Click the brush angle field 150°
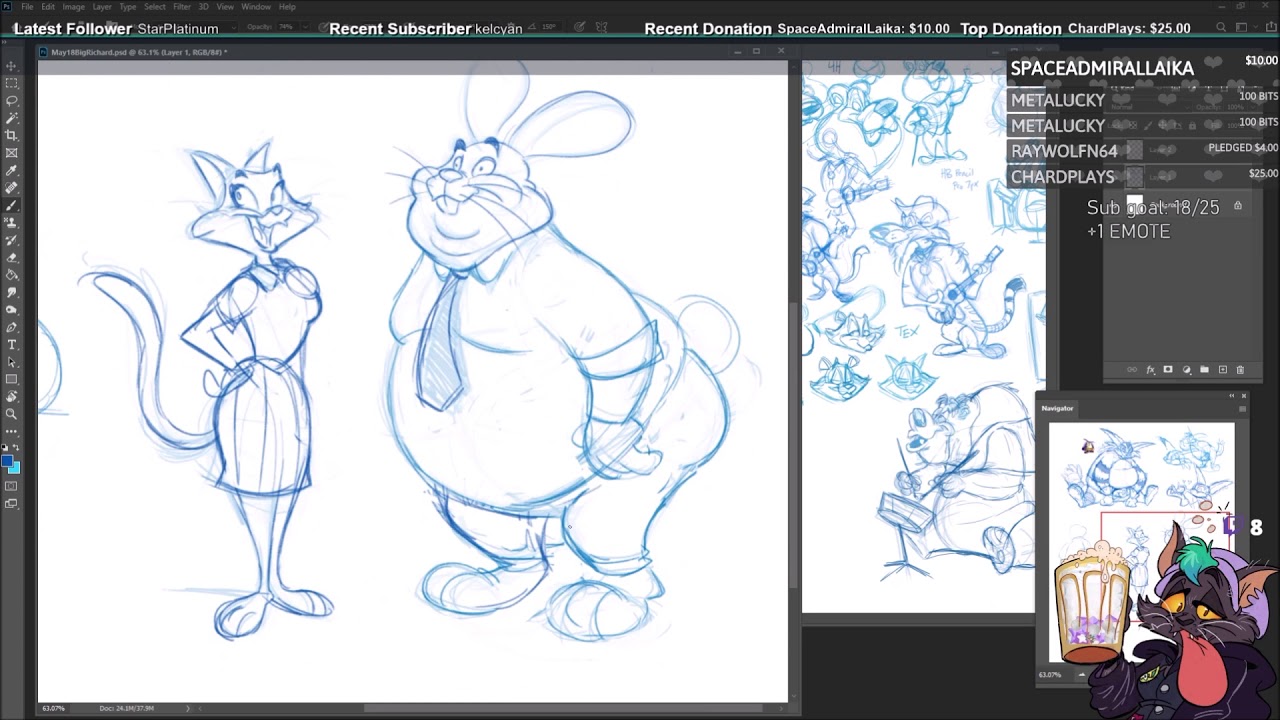This screenshot has height=720, width=1280. click(549, 27)
